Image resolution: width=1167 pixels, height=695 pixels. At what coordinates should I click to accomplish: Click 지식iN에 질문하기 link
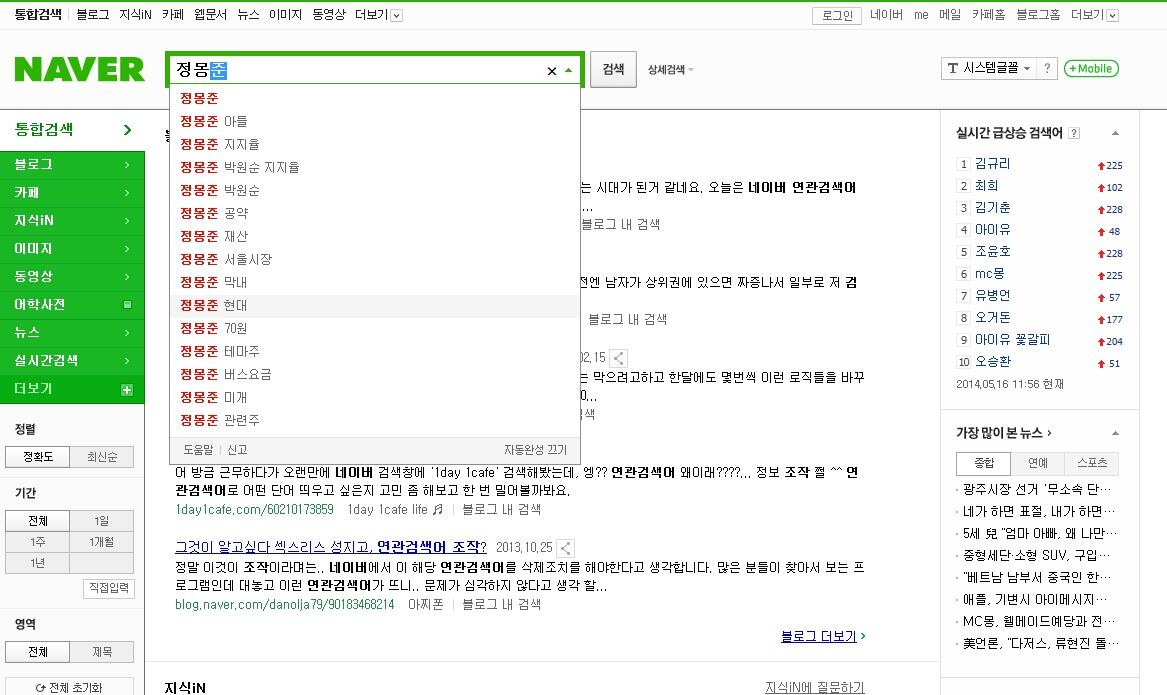pyautogui.click(x=814, y=688)
